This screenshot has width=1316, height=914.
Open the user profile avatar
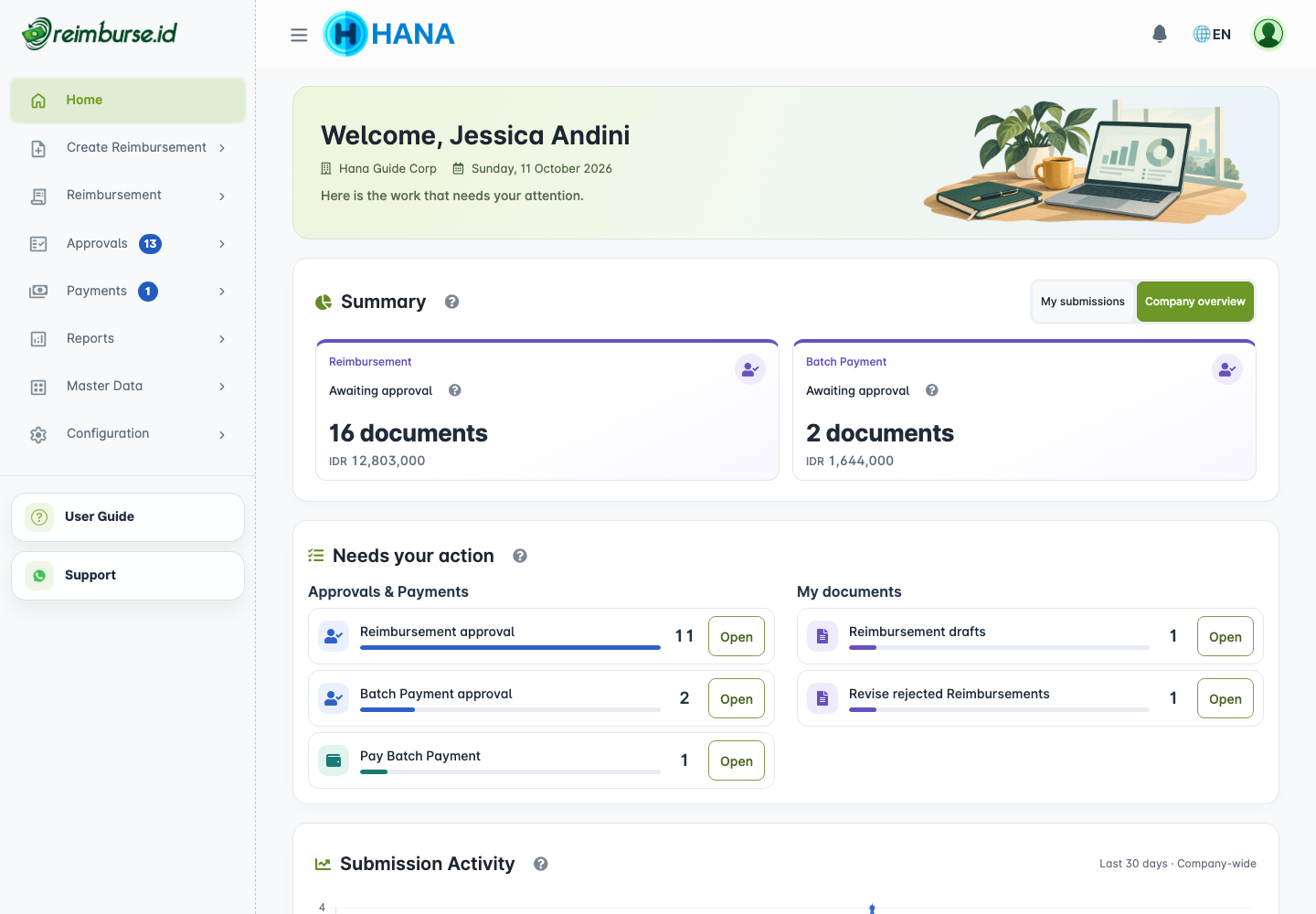[x=1268, y=34]
